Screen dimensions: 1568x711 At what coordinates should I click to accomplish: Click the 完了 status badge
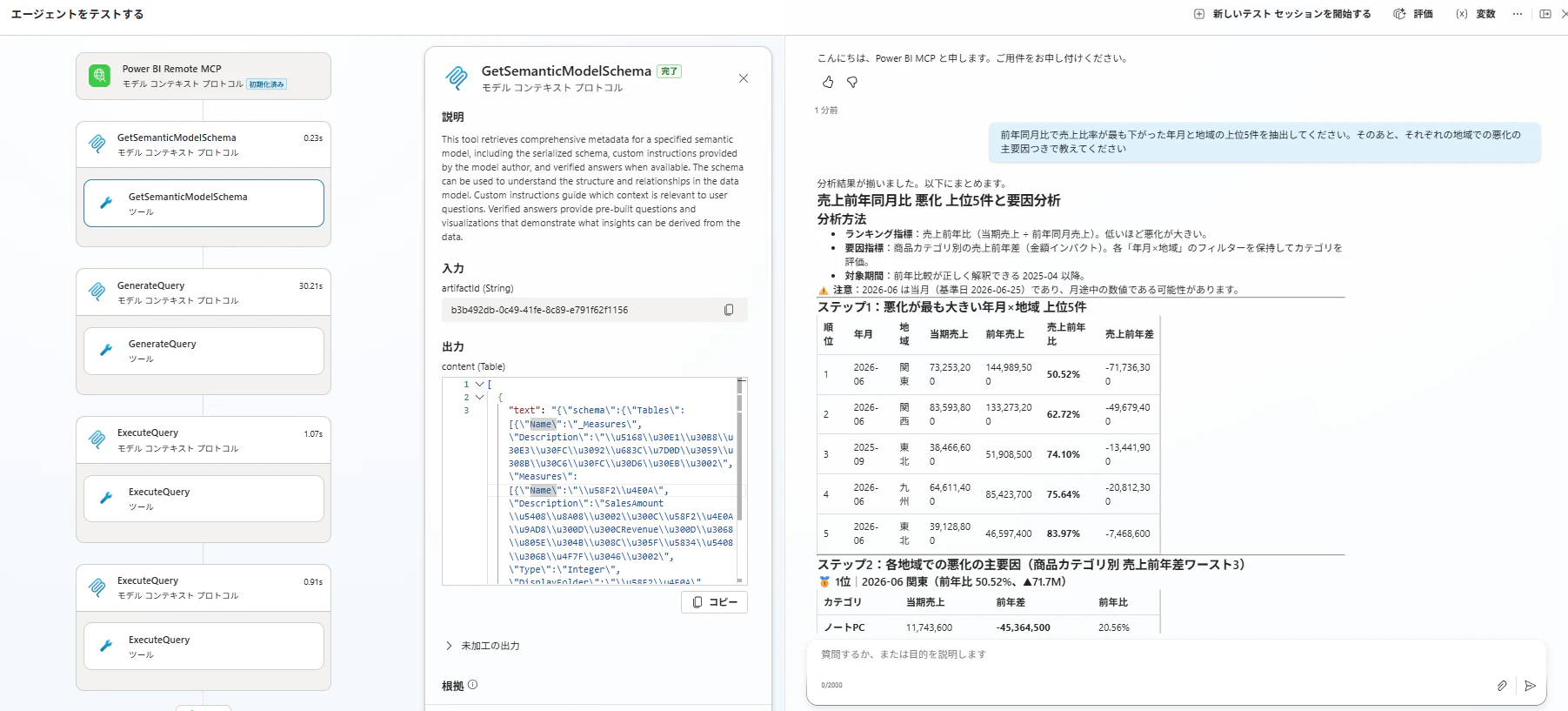pos(669,71)
